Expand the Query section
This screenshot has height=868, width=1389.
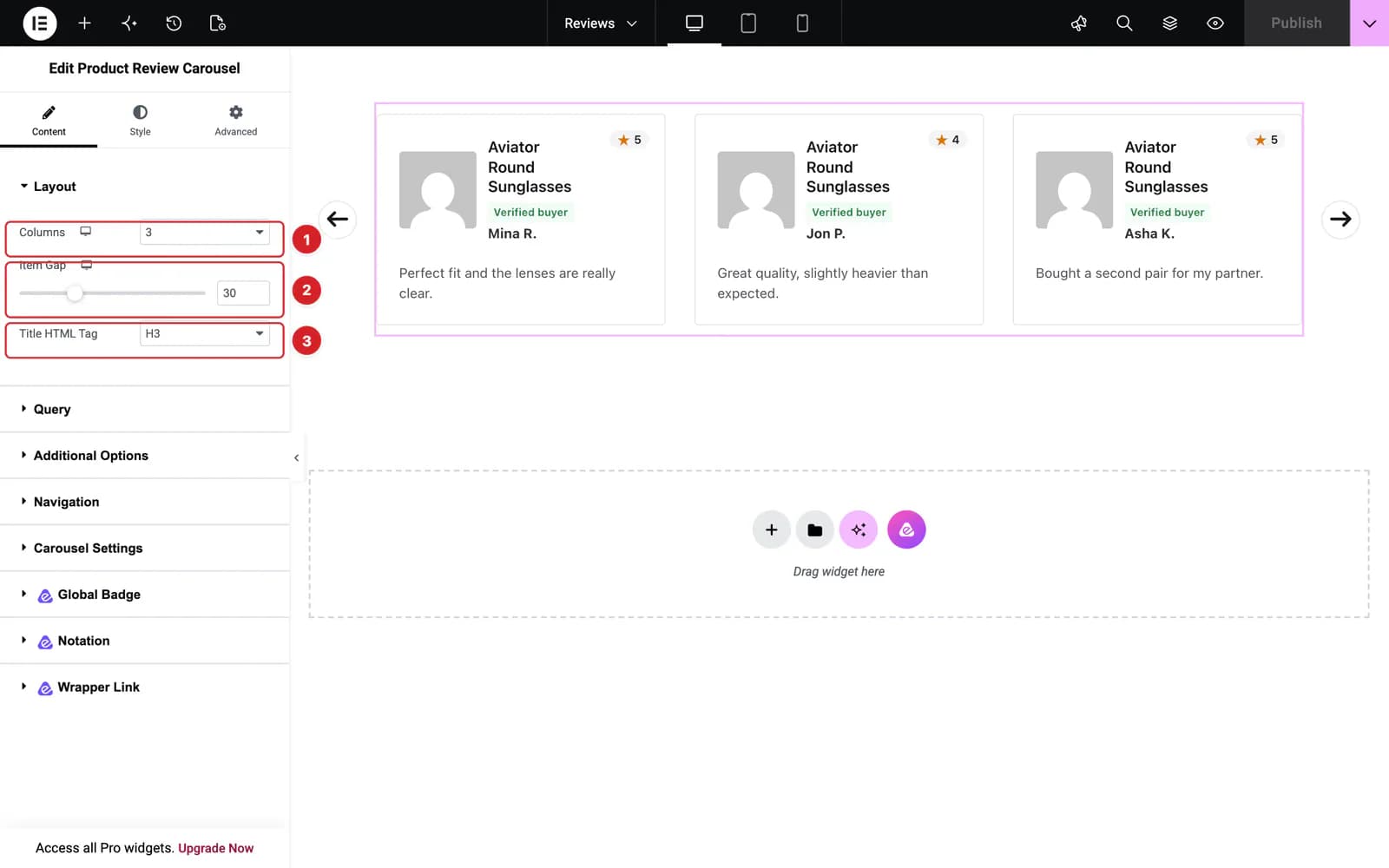click(x=145, y=409)
